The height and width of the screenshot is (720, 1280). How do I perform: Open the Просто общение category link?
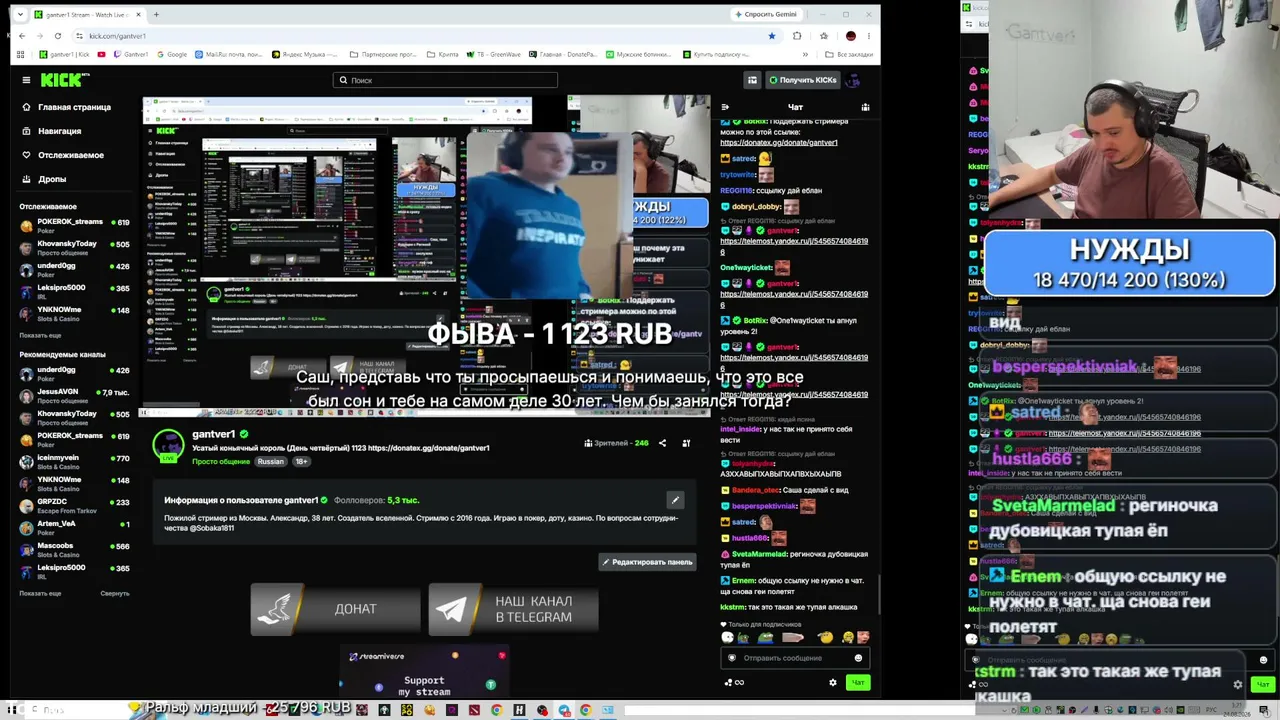221,462
